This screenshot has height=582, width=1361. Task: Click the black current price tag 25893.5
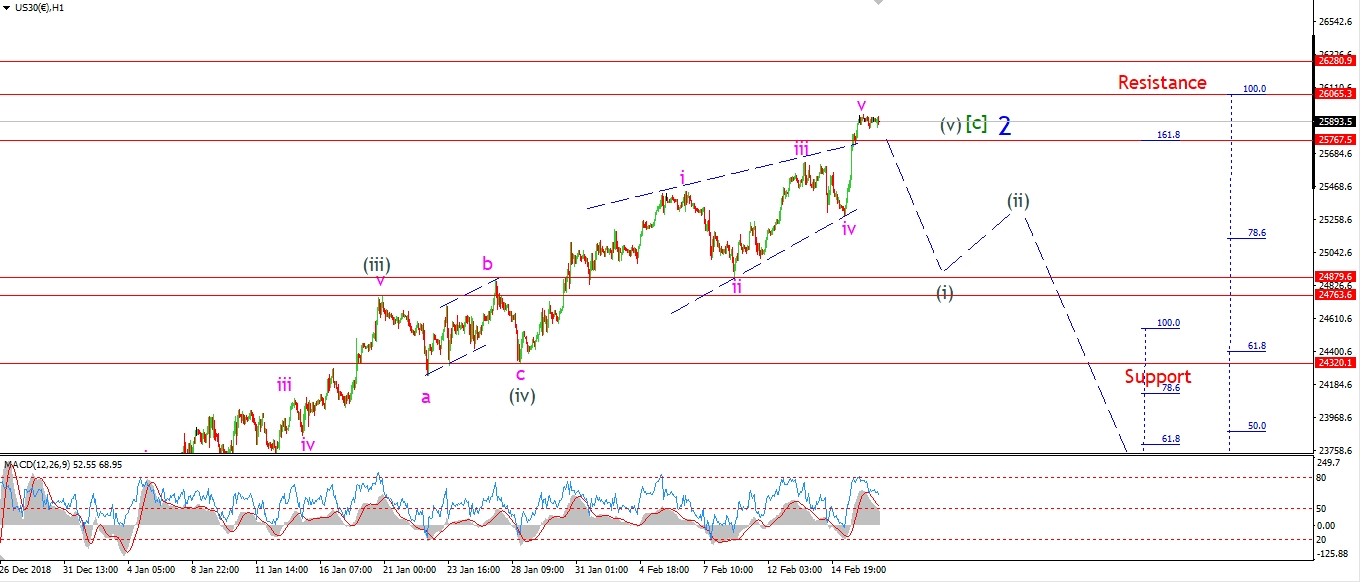click(x=1336, y=121)
